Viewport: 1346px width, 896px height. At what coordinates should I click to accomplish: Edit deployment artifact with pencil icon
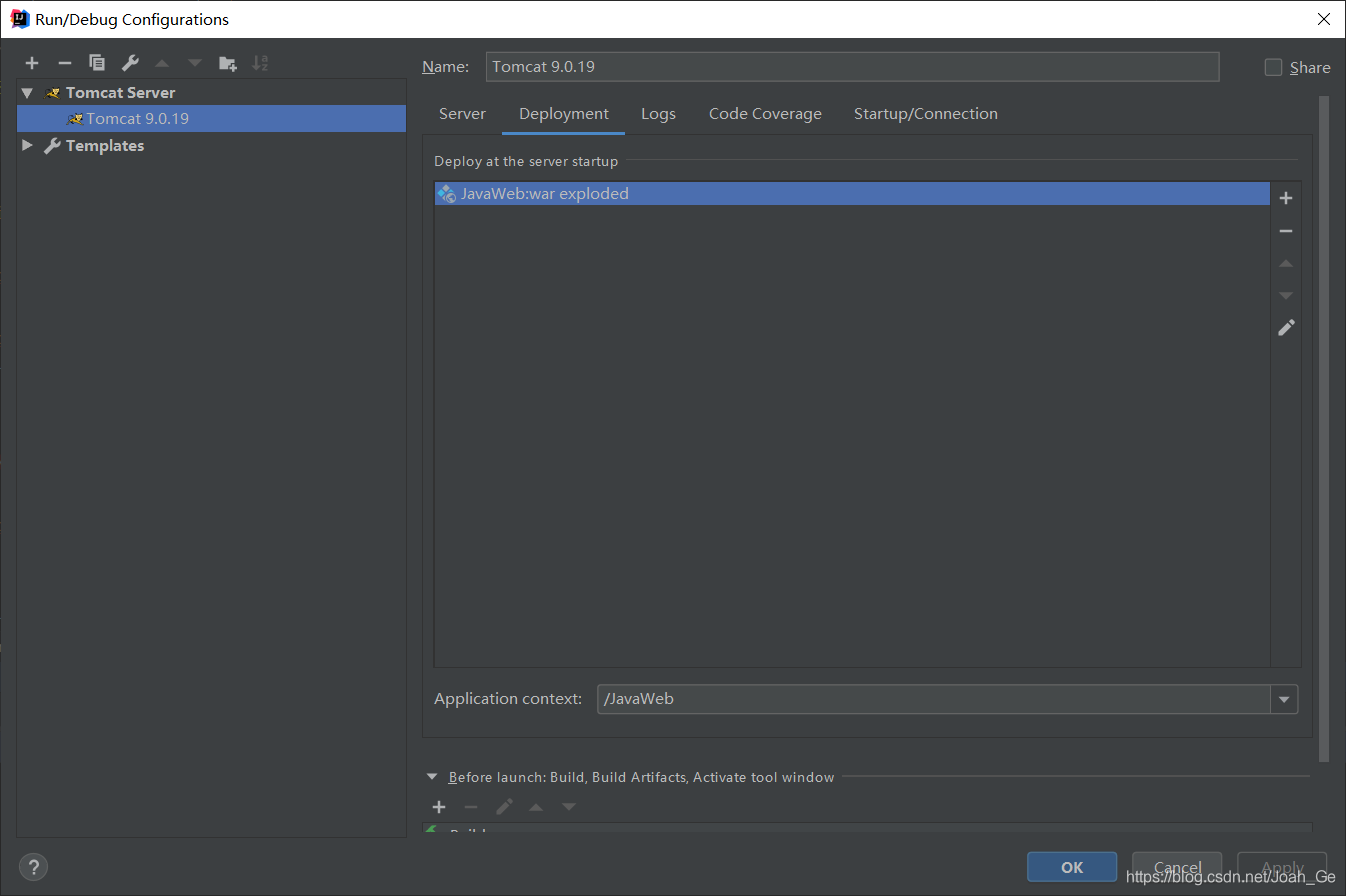pos(1286,327)
